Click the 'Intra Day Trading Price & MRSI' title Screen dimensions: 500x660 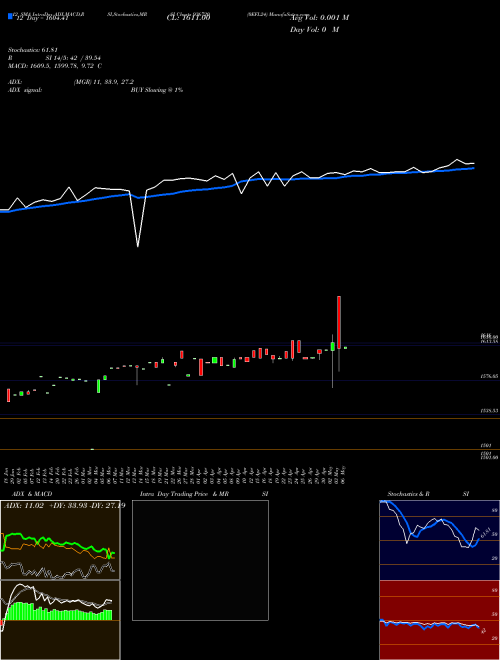(x=204, y=494)
